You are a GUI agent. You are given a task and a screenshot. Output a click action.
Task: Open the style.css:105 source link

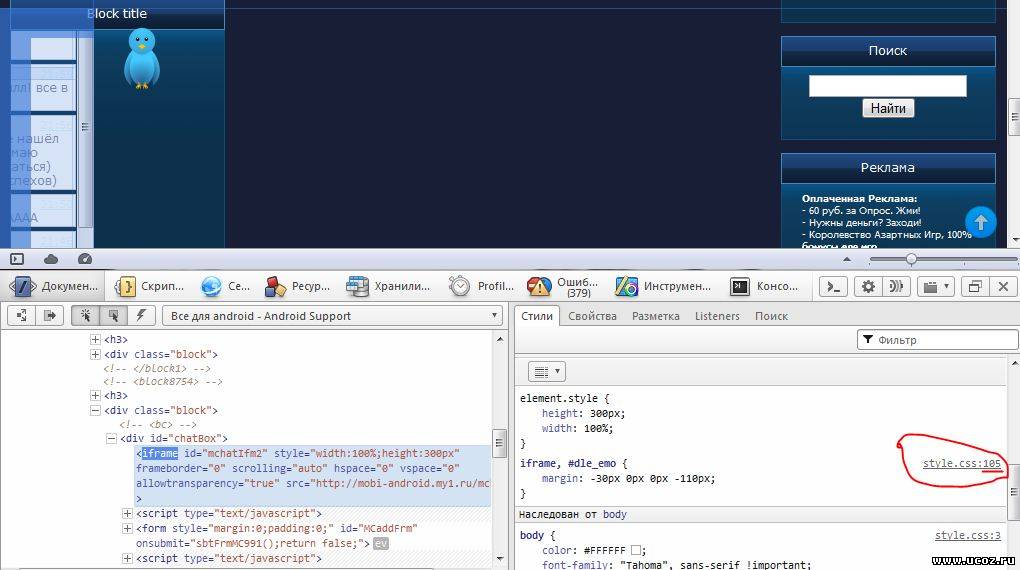(x=961, y=464)
